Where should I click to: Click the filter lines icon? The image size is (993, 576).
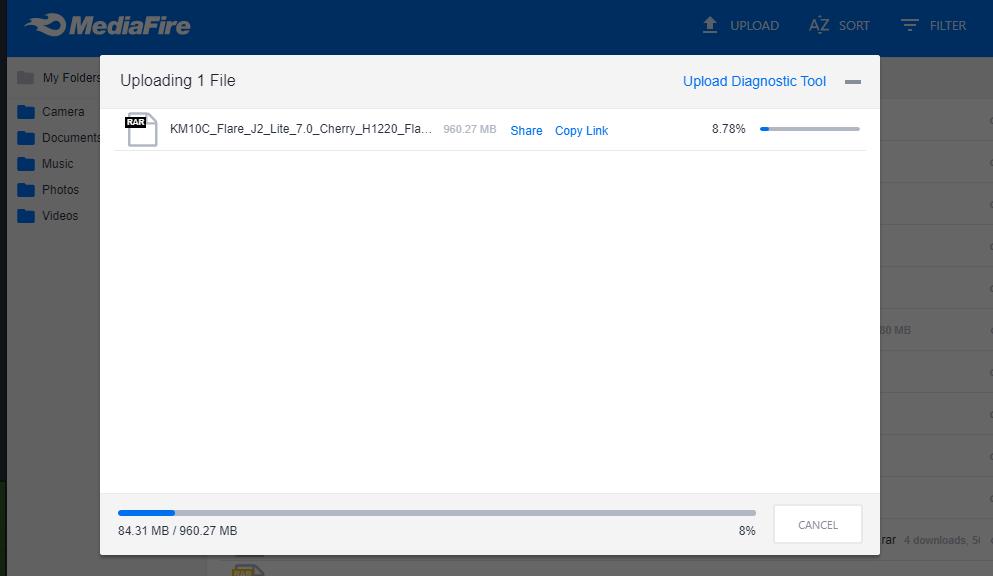click(909, 25)
